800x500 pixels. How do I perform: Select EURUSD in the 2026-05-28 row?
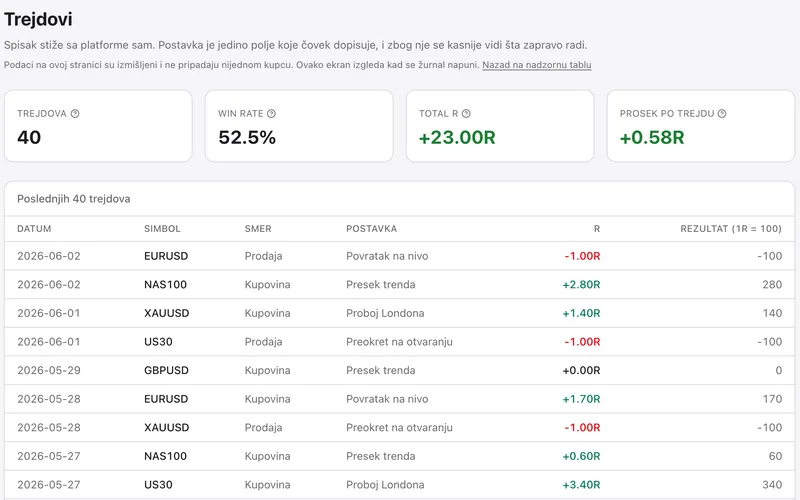click(x=166, y=399)
